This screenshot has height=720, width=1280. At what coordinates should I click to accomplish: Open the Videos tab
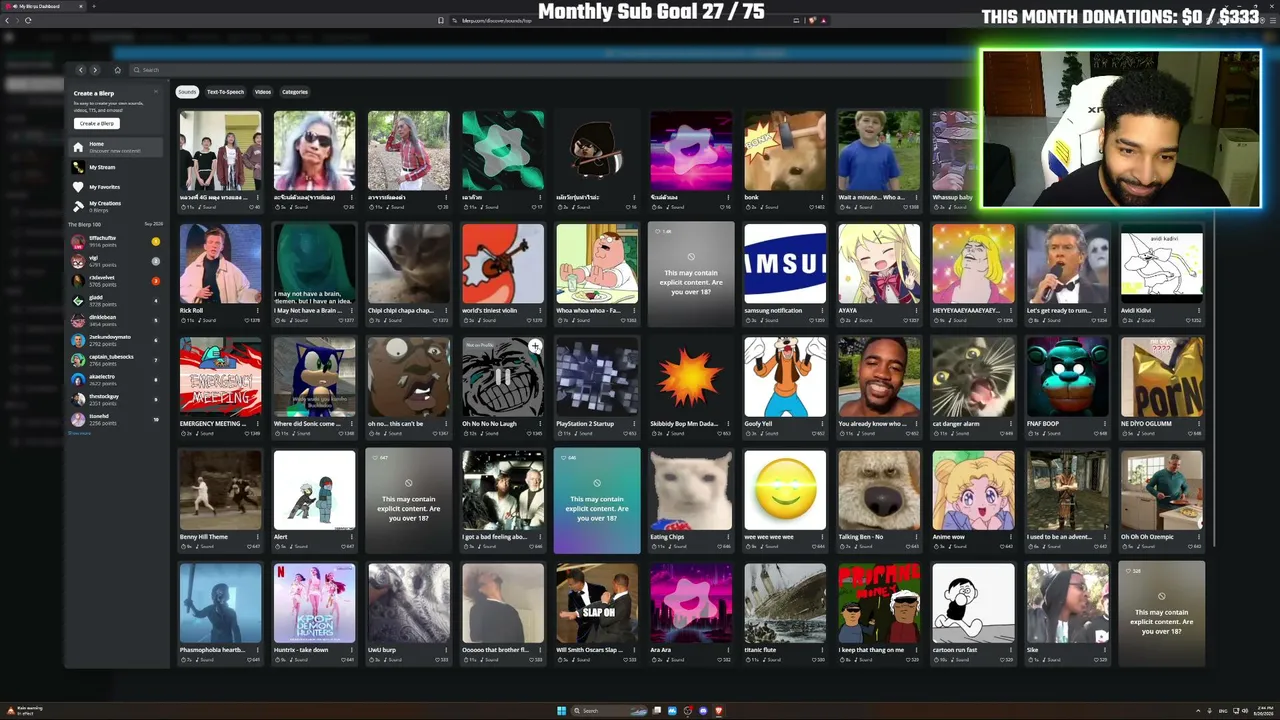click(263, 92)
